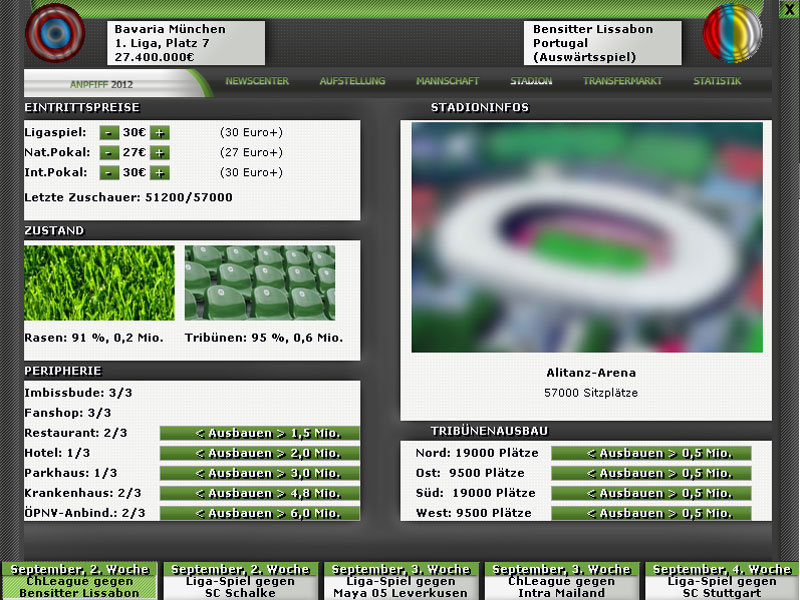Screen dimensions: 800x600
Task: Click the Restaurant: 2/3 label
Action: tap(76, 433)
